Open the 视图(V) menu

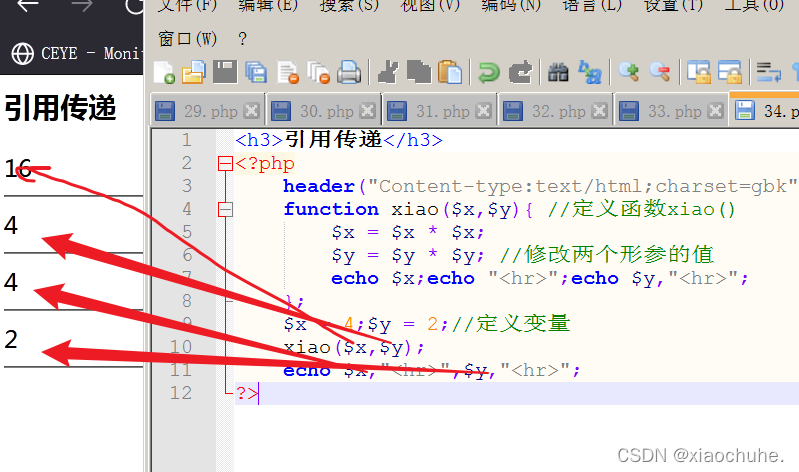pyautogui.click(x=430, y=6)
